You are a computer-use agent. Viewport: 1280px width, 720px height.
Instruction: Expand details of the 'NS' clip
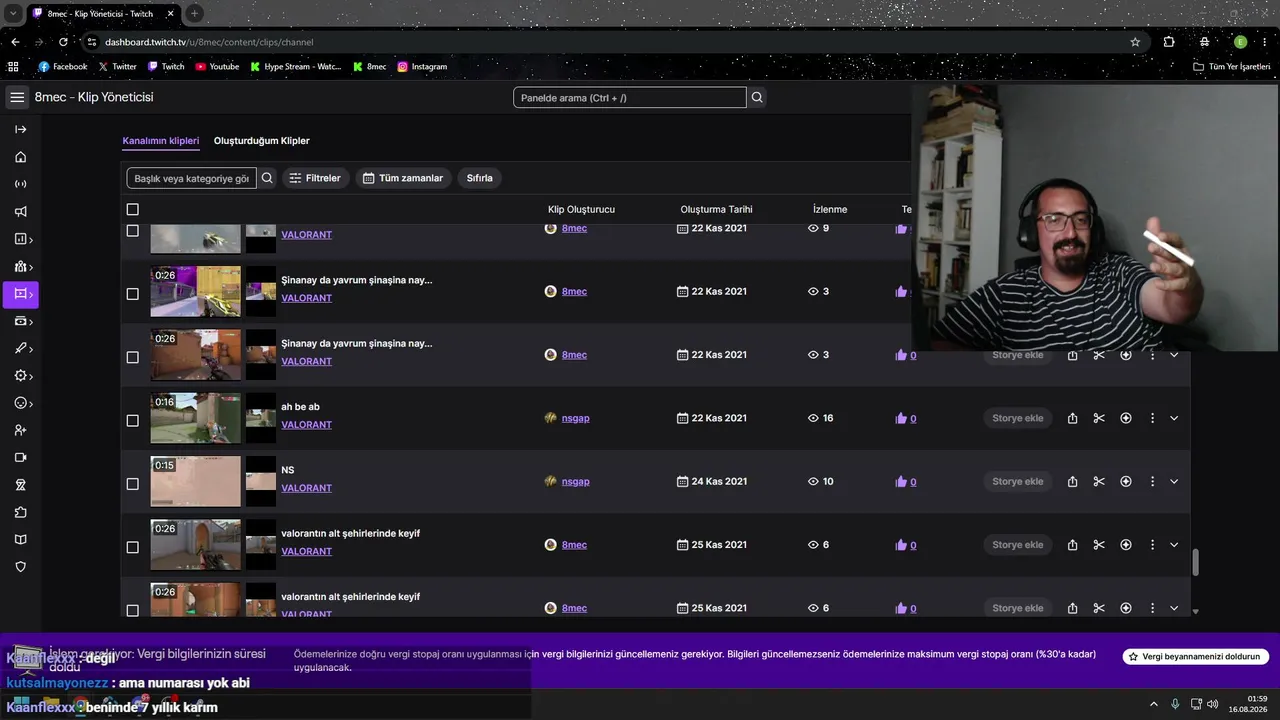[1174, 482]
